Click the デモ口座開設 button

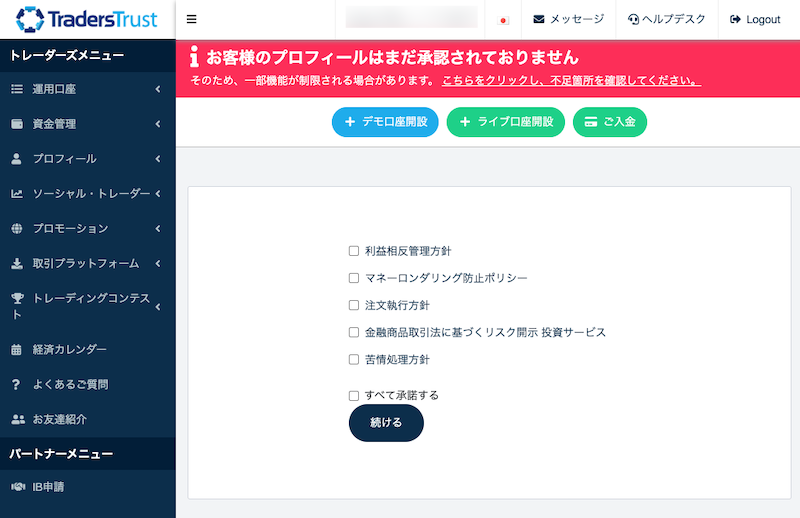click(385, 122)
